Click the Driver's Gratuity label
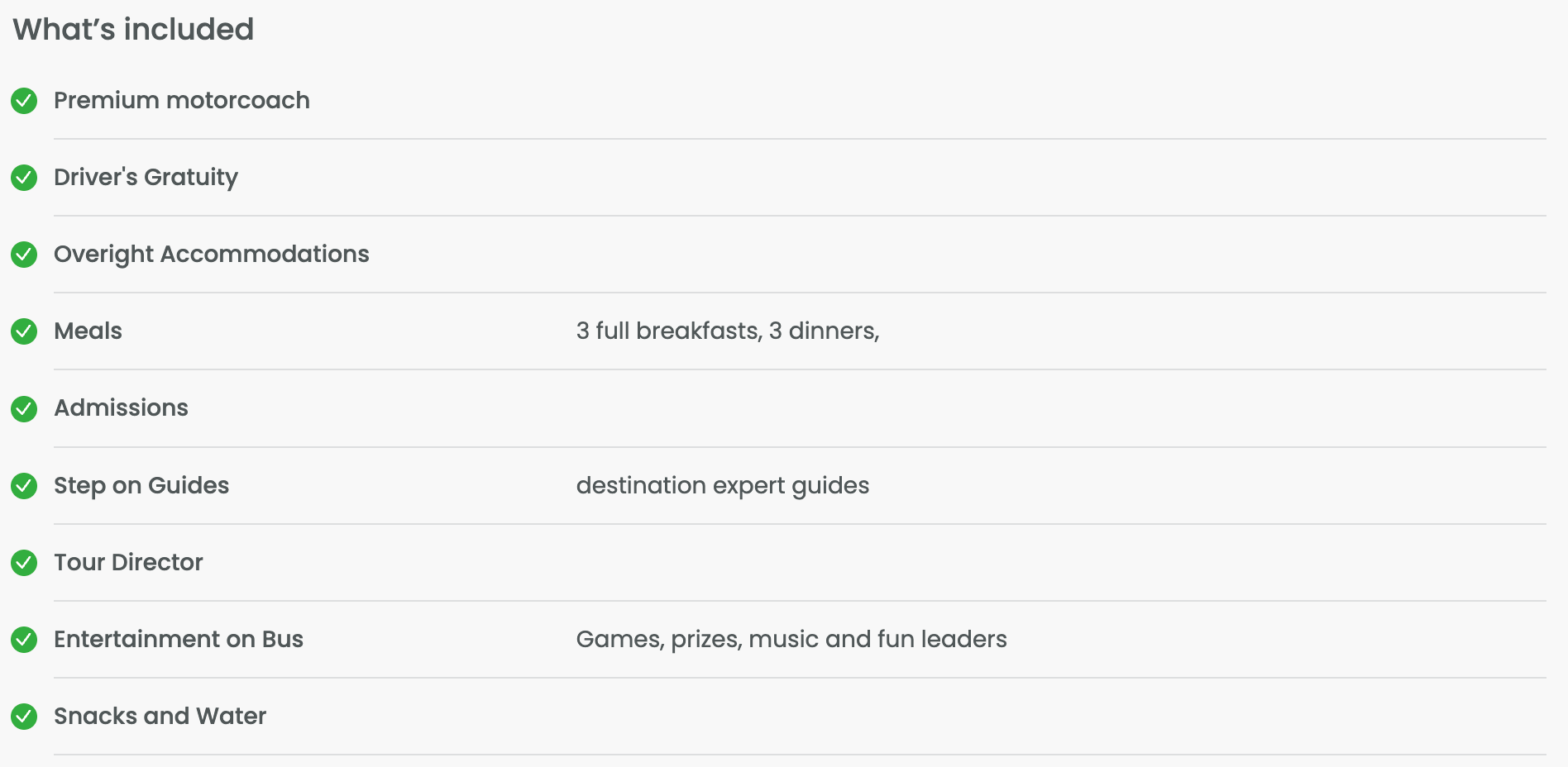The height and width of the screenshot is (767, 1568). click(146, 178)
